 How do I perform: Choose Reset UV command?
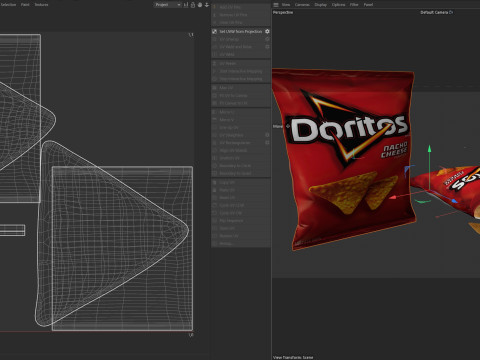[x=241, y=198]
